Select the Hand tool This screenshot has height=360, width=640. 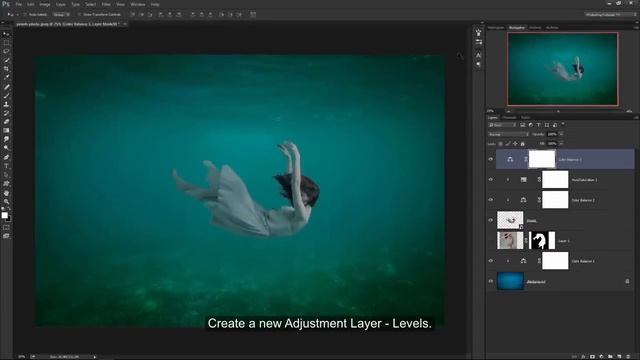pos(6,193)
